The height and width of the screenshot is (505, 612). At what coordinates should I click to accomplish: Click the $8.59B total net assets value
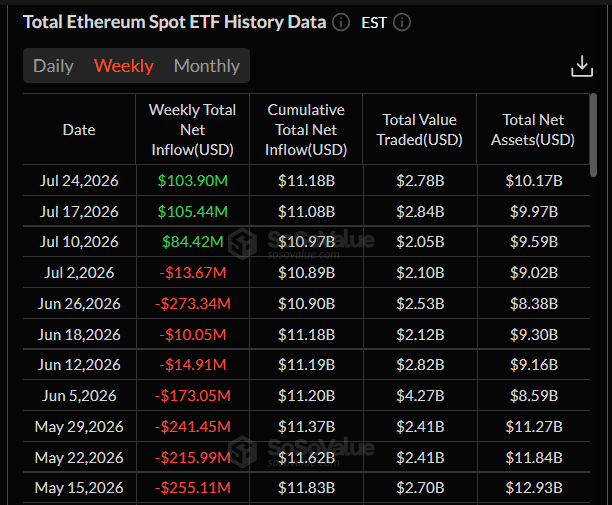tap(534, 396)
